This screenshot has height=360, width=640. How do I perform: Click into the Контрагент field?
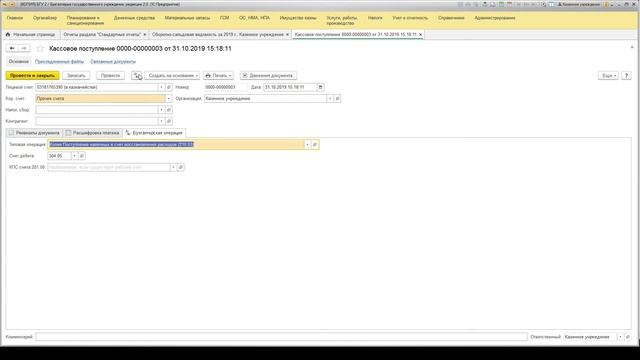pyautogui.click(x=97, y=121)
